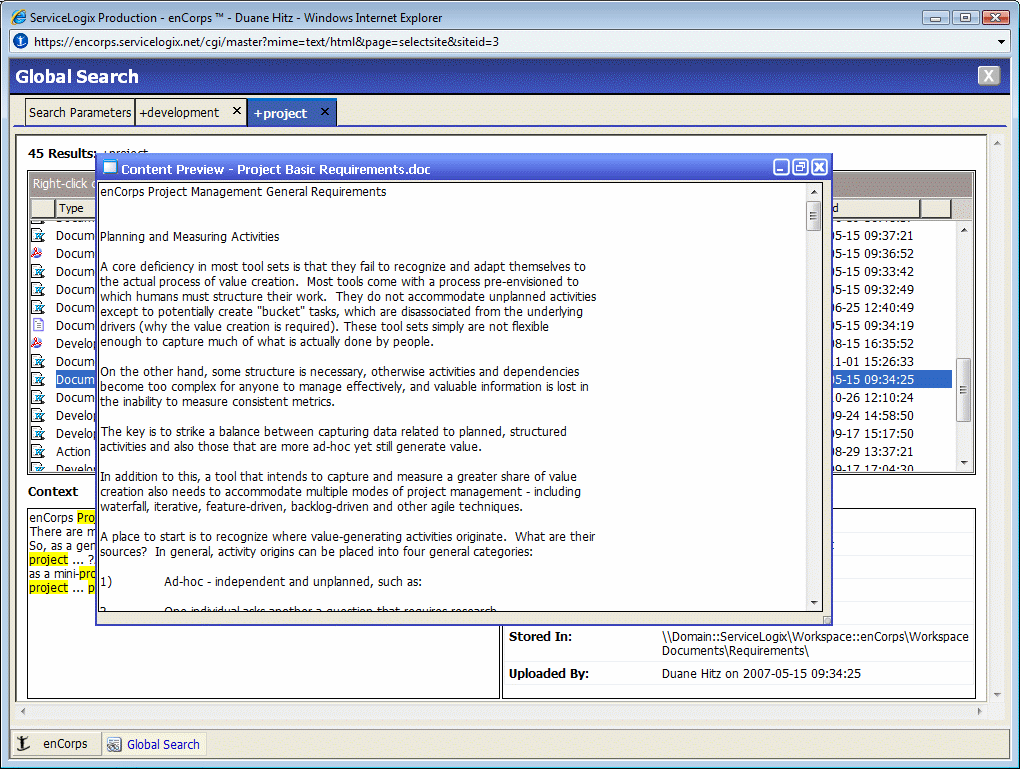
Task: Click the results list scroll thumb
Action: (964, 390)
